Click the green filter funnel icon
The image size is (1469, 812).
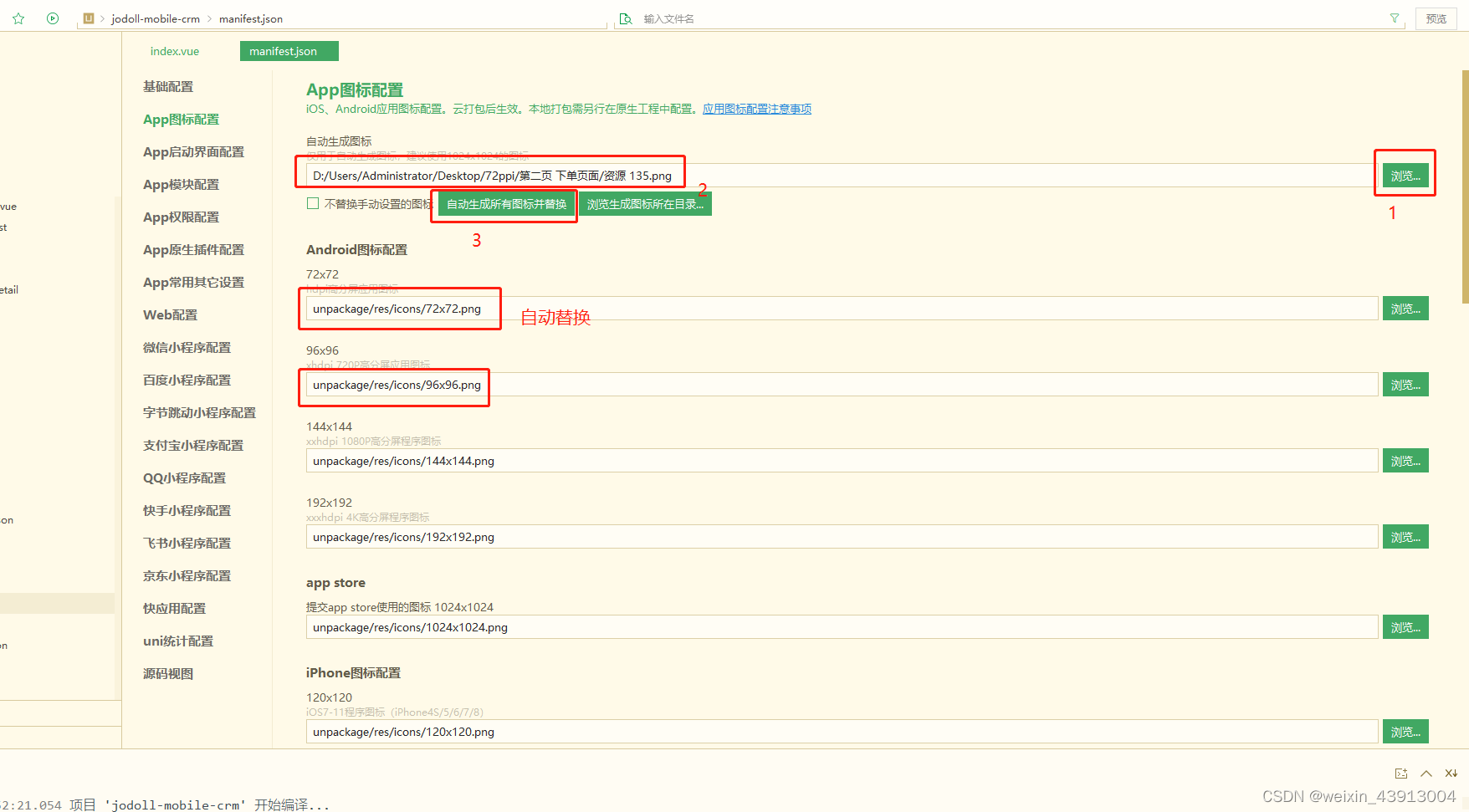pyautogui.click(x=1395, y=18)
